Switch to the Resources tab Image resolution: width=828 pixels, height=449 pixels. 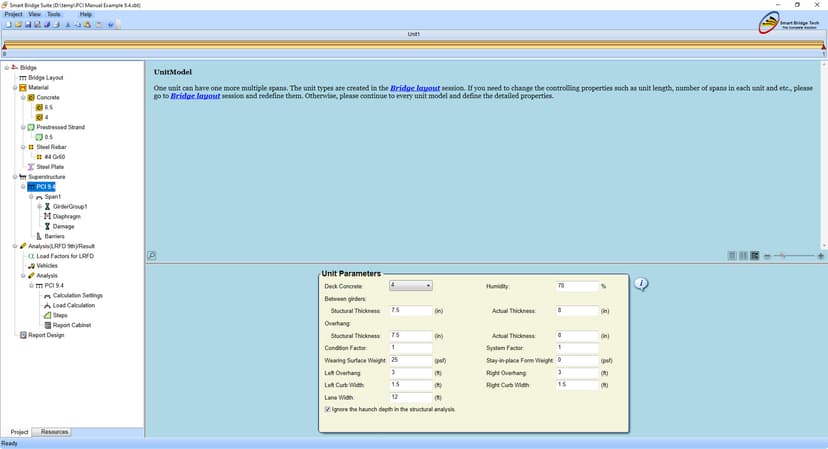(x=54, y=432)
